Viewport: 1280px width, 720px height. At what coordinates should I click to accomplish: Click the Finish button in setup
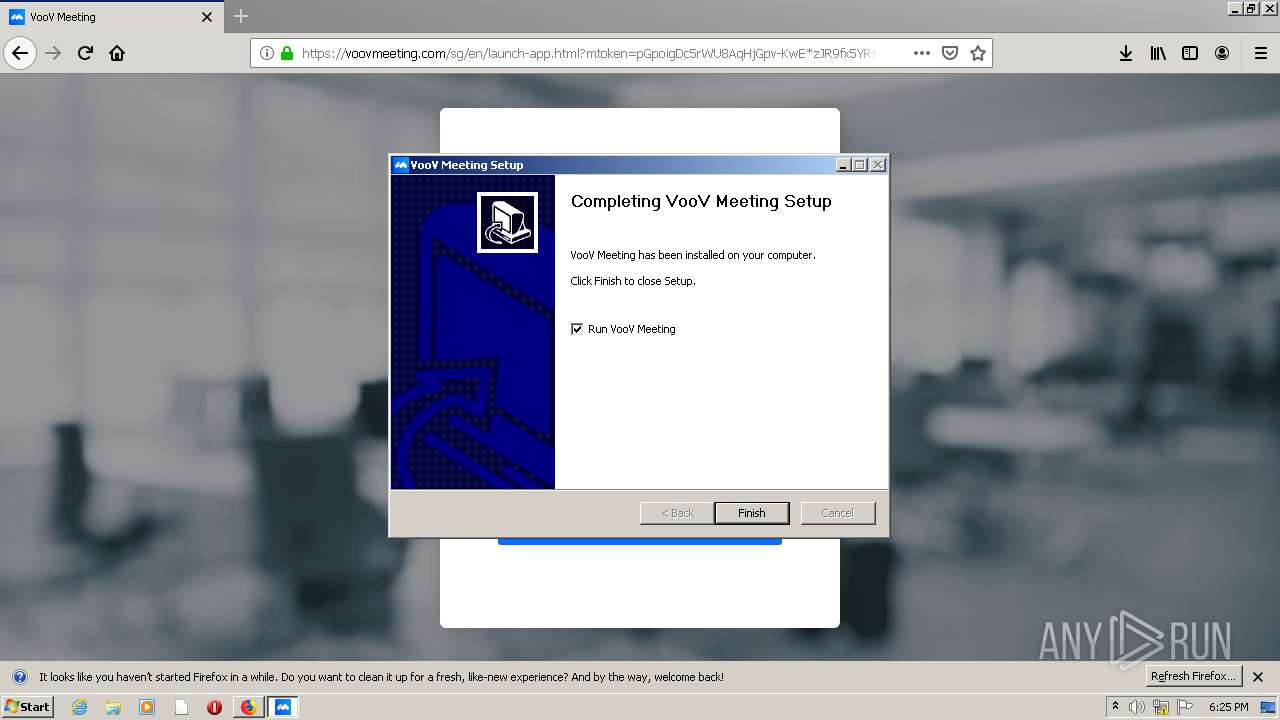pos(751,513)
